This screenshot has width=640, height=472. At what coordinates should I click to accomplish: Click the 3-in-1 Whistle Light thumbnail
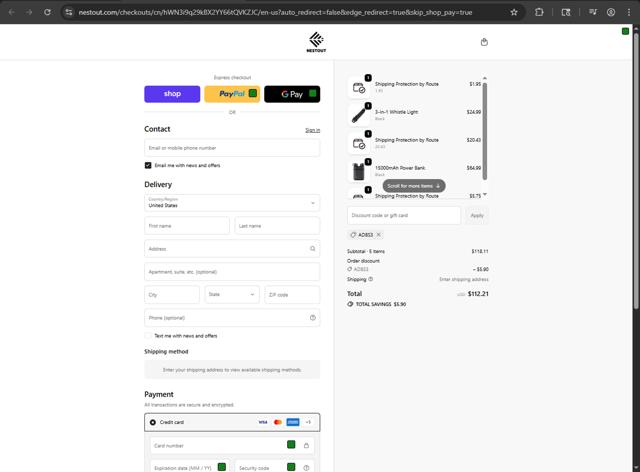tap(358, 115)
